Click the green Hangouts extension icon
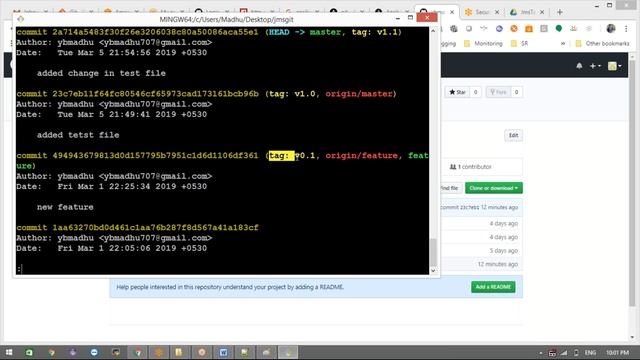Viewport: 640px width, 360px height. click(559, 28)
